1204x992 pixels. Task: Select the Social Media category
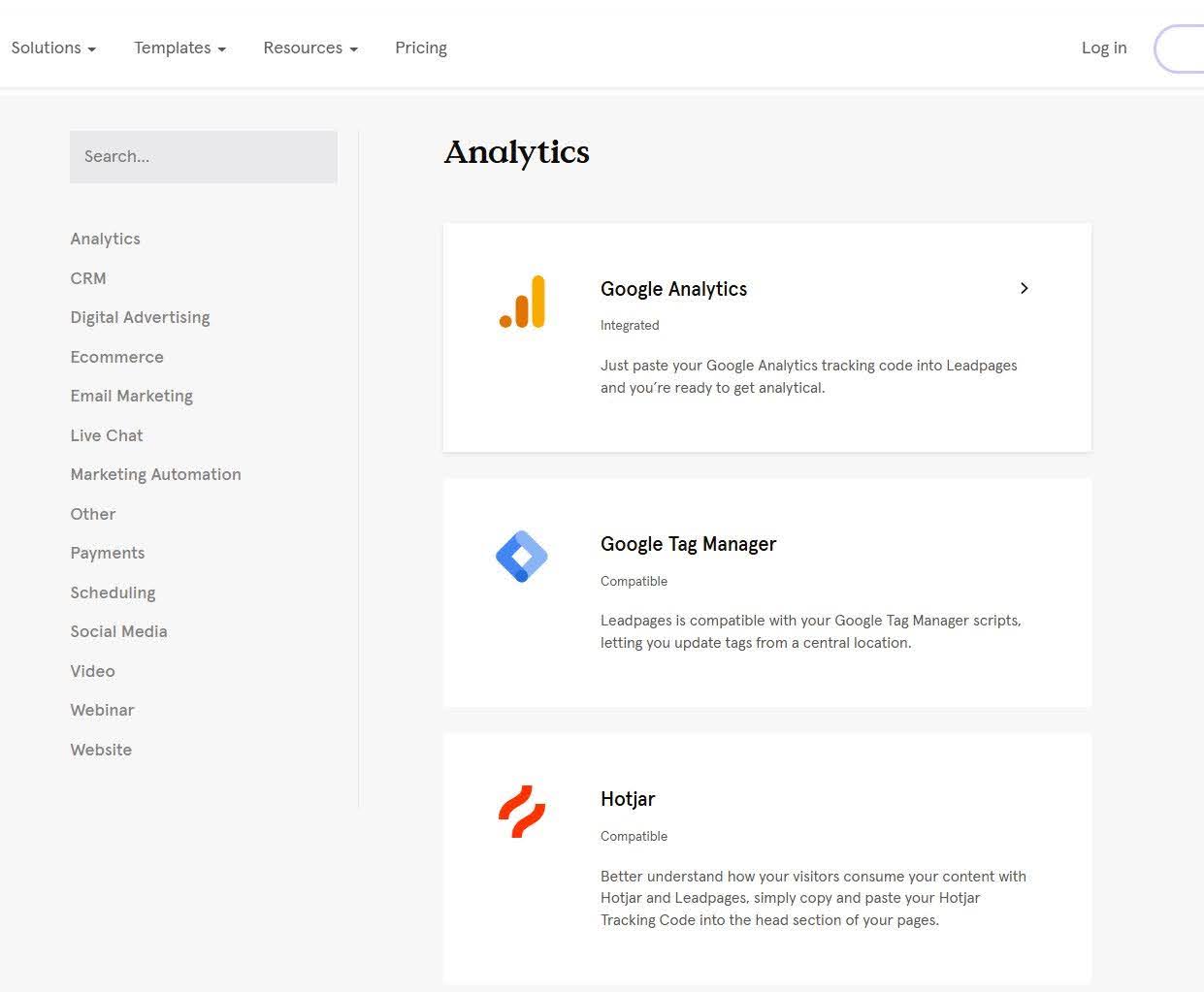[x=118, y=631]
